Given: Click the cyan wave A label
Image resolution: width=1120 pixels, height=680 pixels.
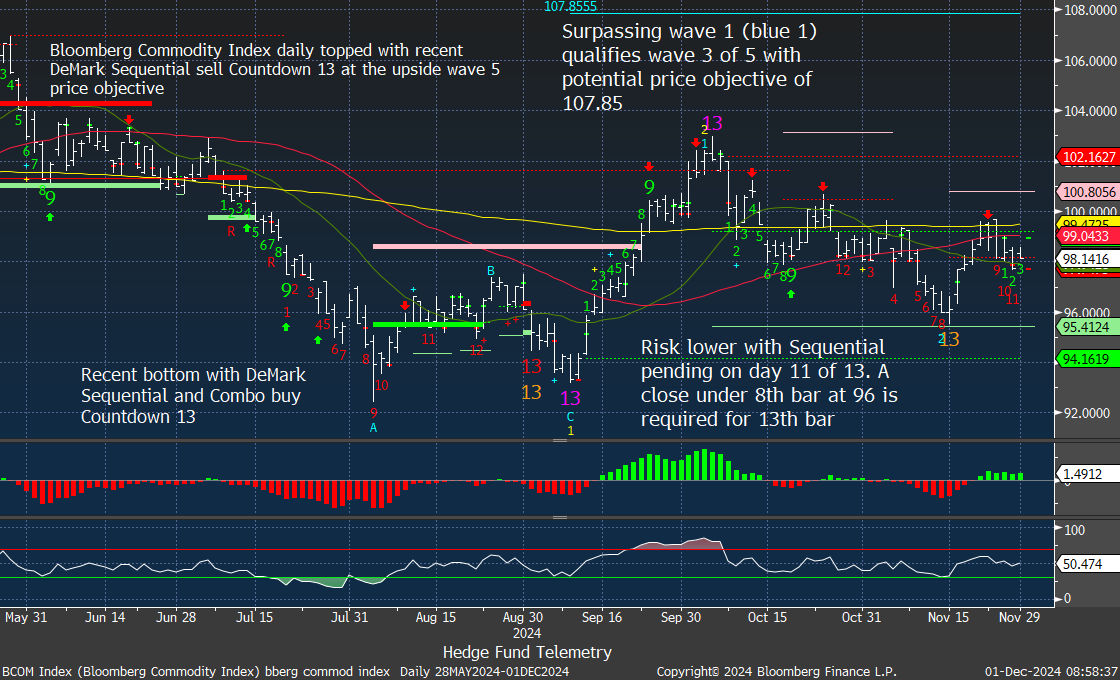Looking at the screenshot, I should pyautogui.click(x=373, y=428).
